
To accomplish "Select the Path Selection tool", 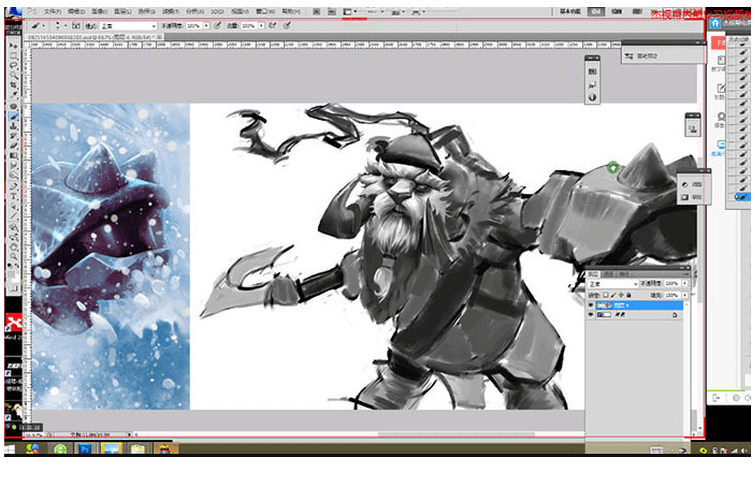I will click(x=13, y=207).
